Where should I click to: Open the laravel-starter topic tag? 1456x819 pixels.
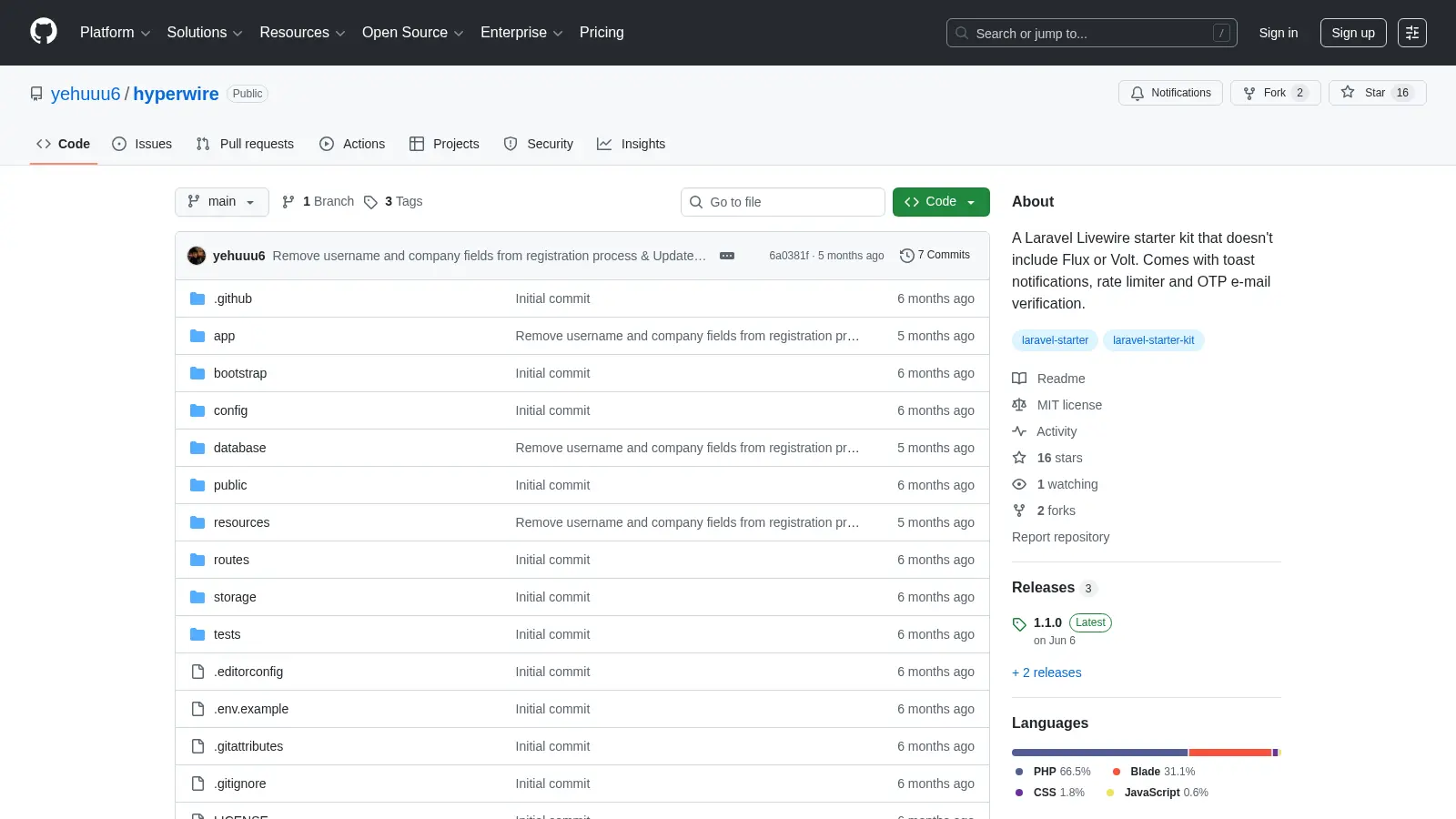[x=1055, y=340]
